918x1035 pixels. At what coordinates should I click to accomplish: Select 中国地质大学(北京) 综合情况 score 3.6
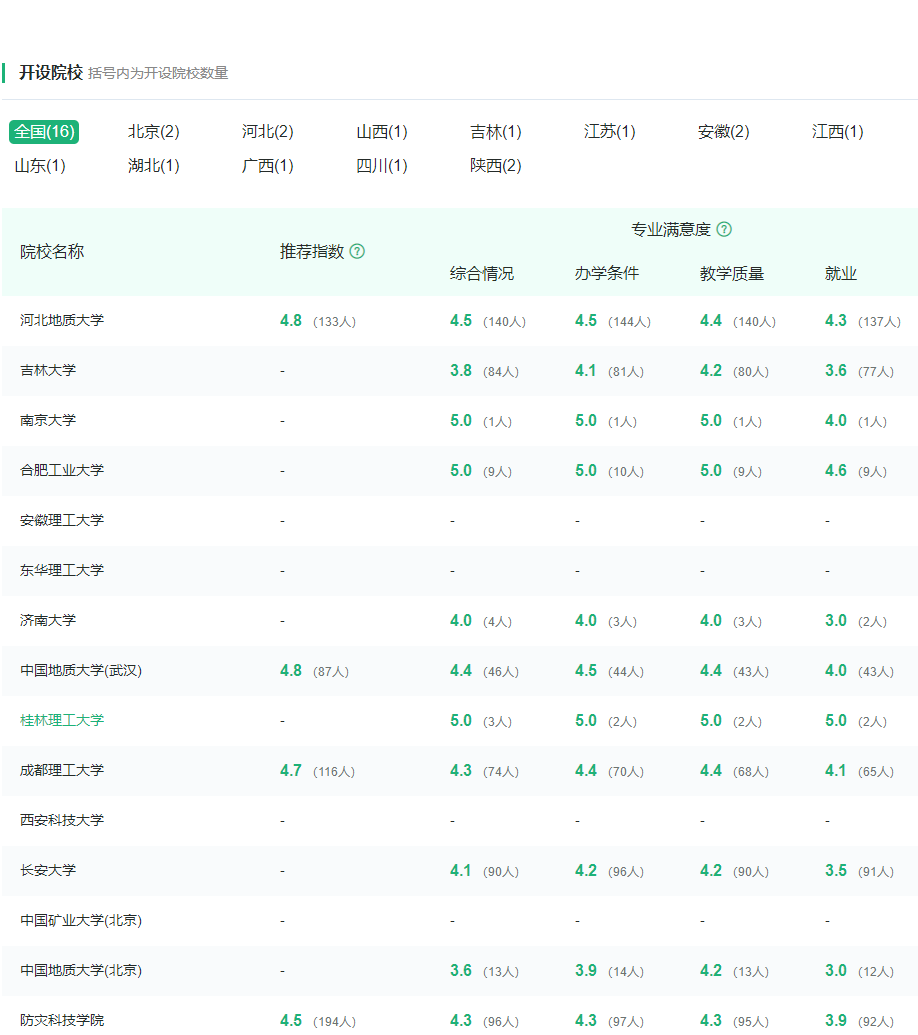click(461, 970)
